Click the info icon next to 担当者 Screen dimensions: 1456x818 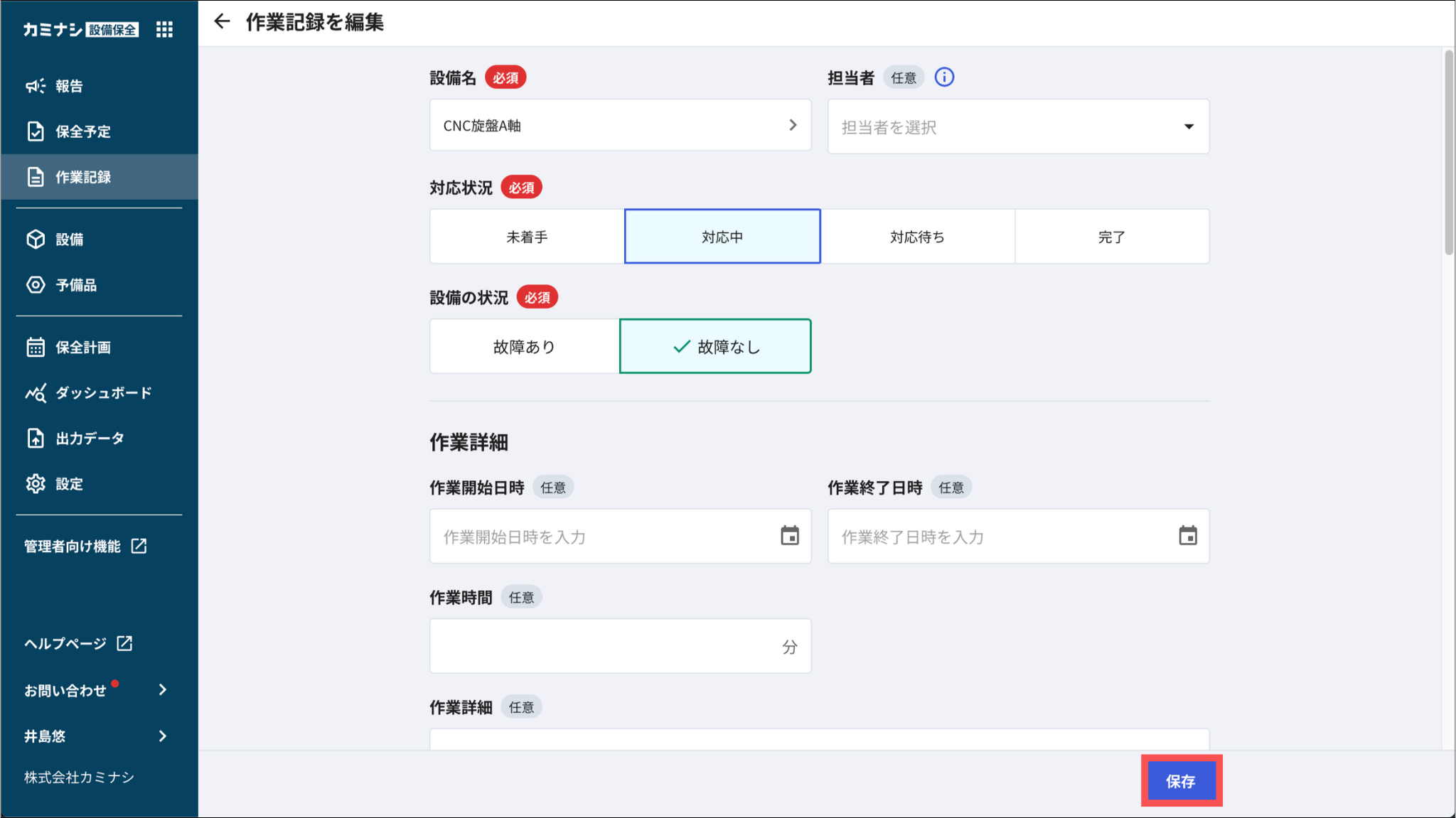tap(944, 77)
